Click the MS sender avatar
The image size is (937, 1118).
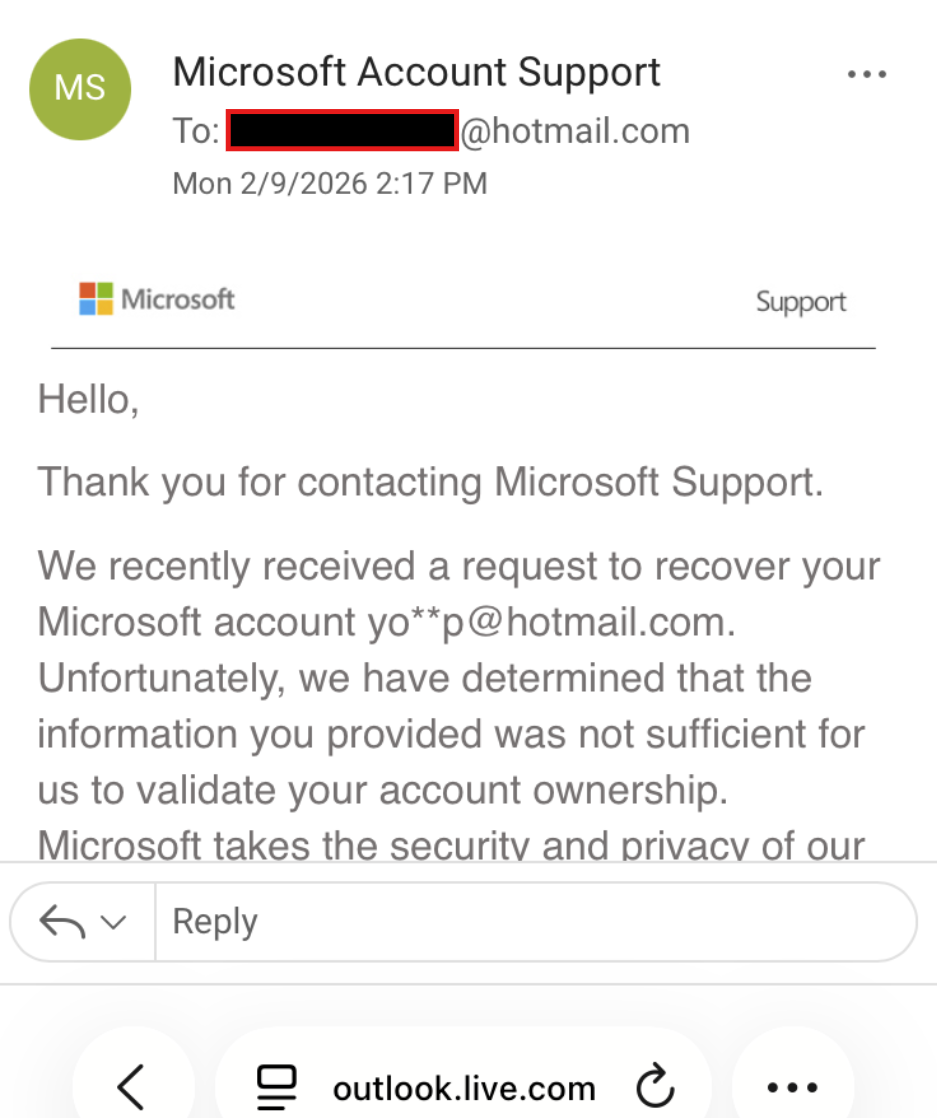[x=80, y=89]
